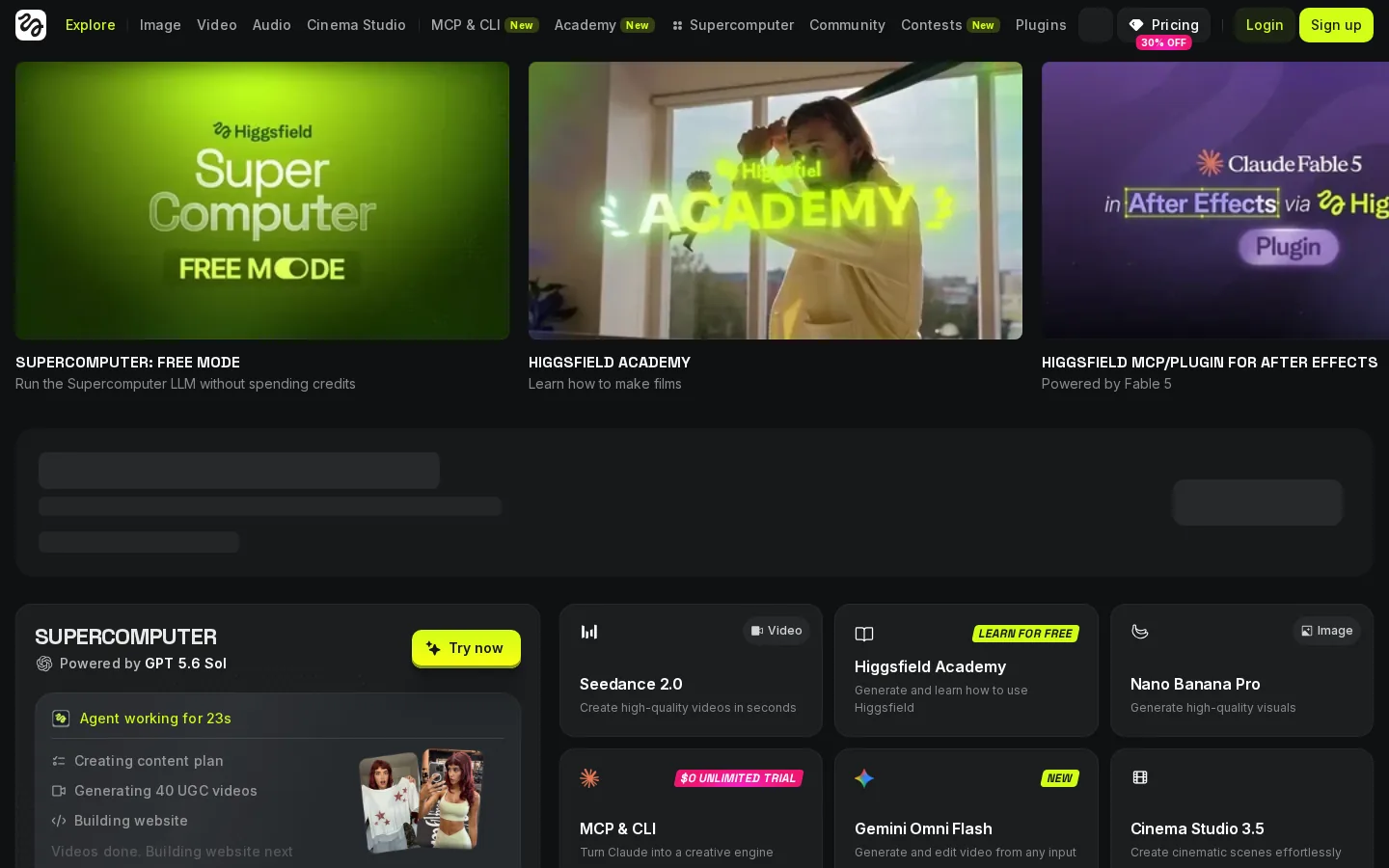Open the Image nav item
The height and width of the screenshot is (868, 1389).
coord(160,25)
